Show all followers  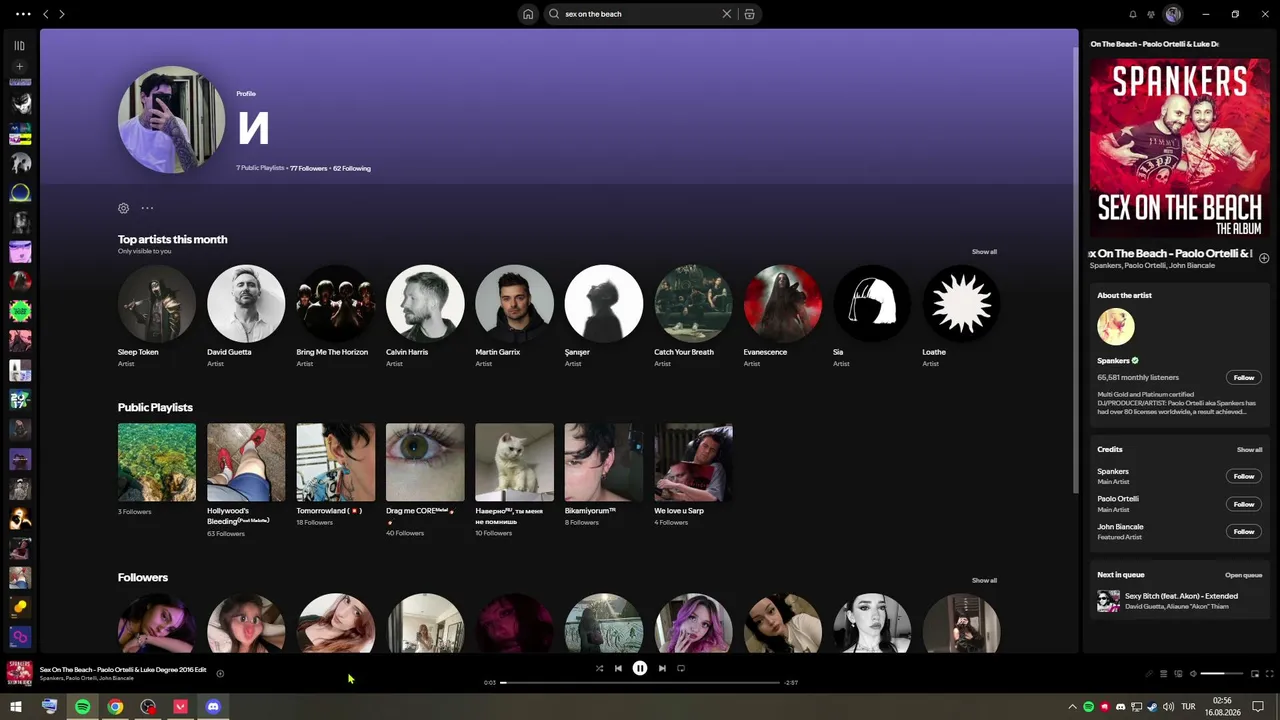pos(984,580)
